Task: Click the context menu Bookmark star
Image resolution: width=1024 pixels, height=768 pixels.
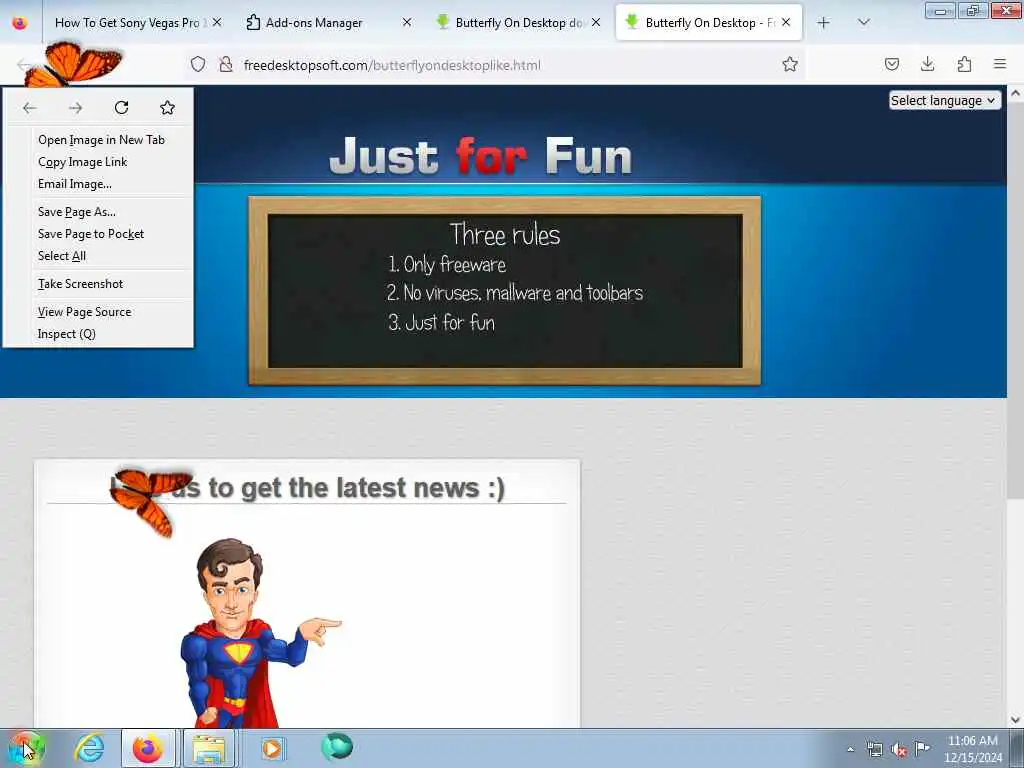Action: [x=167, y=107]
